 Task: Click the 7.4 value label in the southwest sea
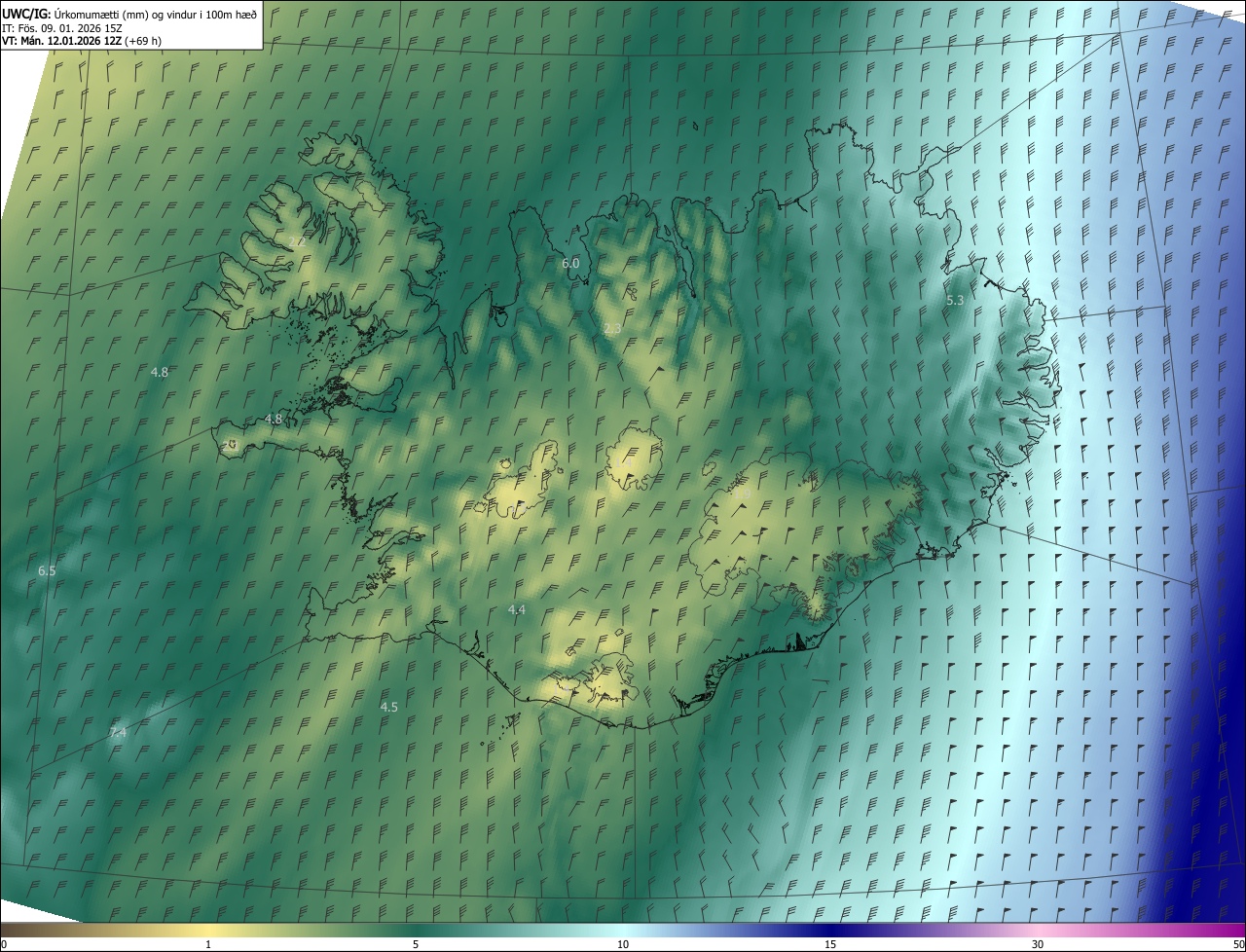pos(118,732)
